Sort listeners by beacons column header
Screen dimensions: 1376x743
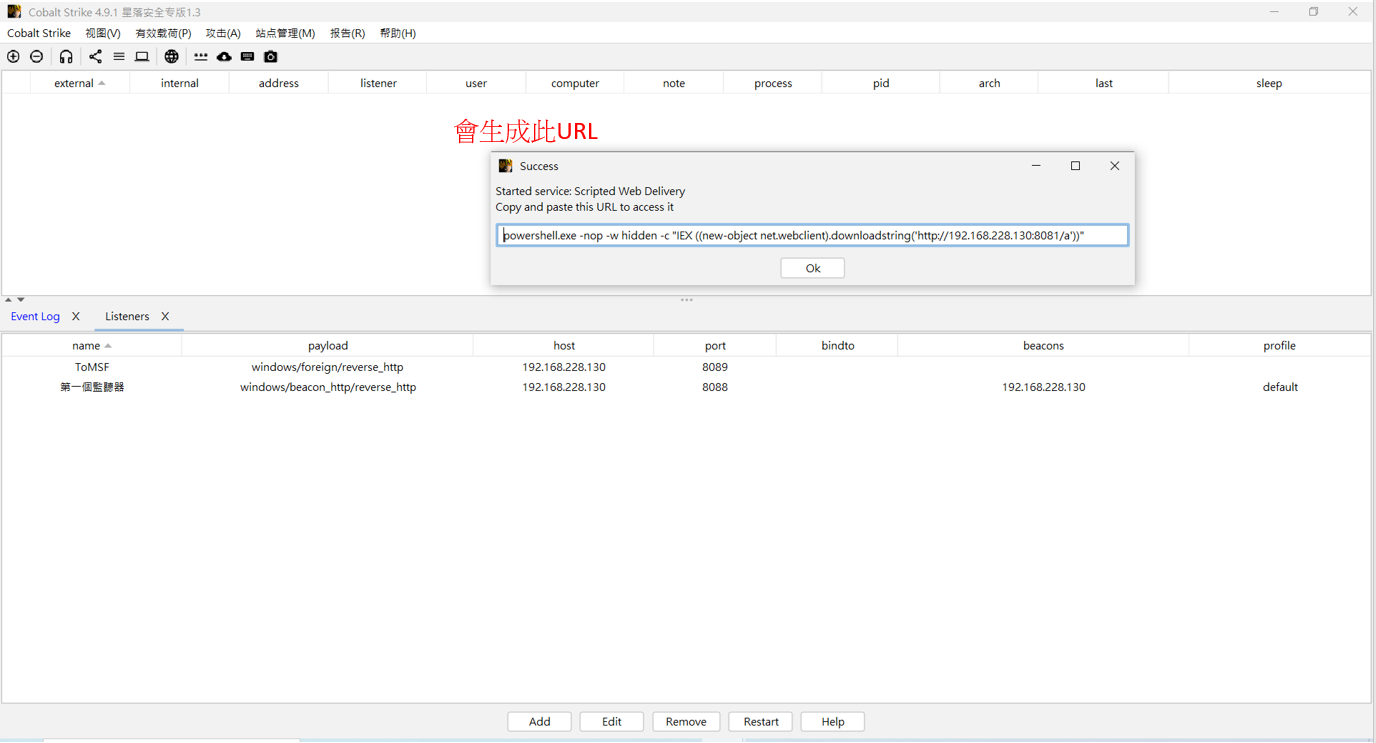[x=1043, y=345]
